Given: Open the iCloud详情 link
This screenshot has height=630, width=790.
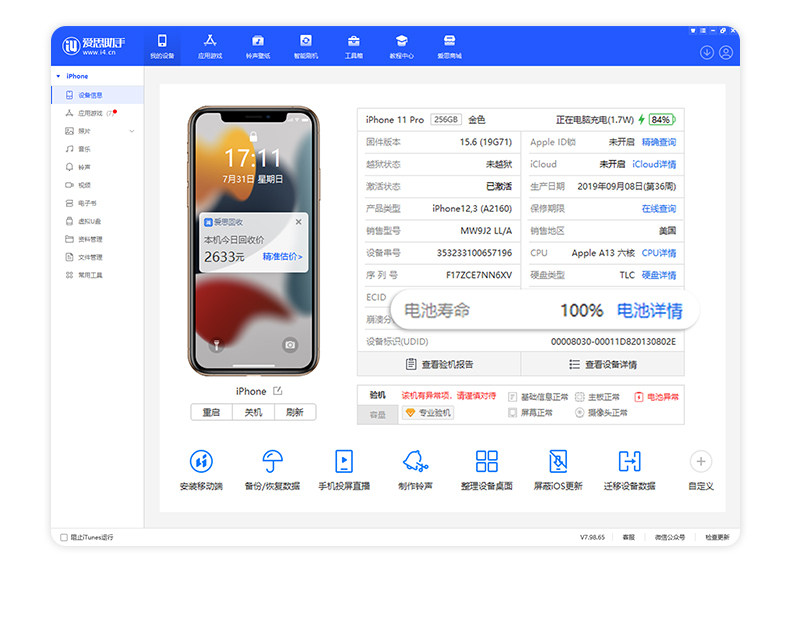Looking at the screenshot, I should (654, 164).
